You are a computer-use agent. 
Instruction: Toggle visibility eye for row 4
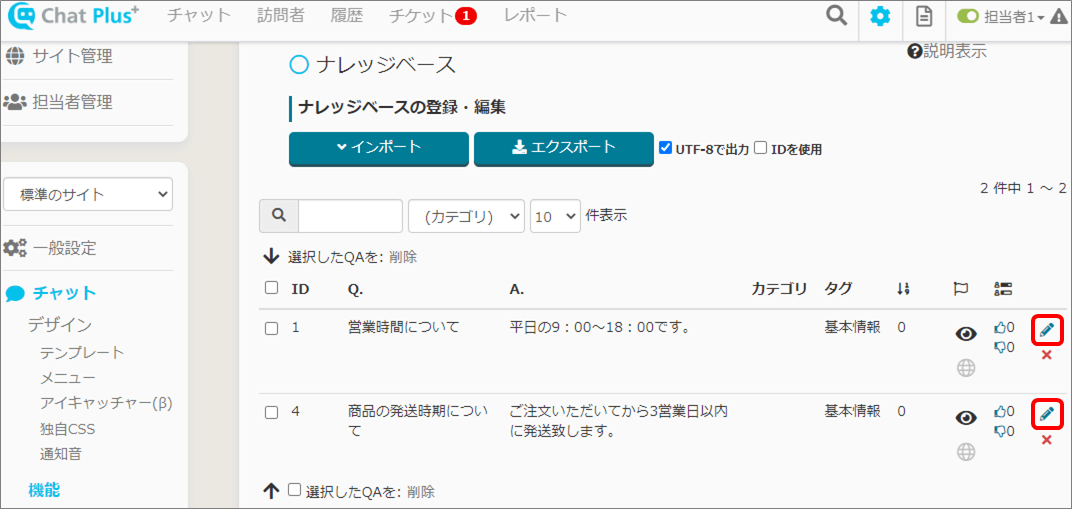click(965, 417)
